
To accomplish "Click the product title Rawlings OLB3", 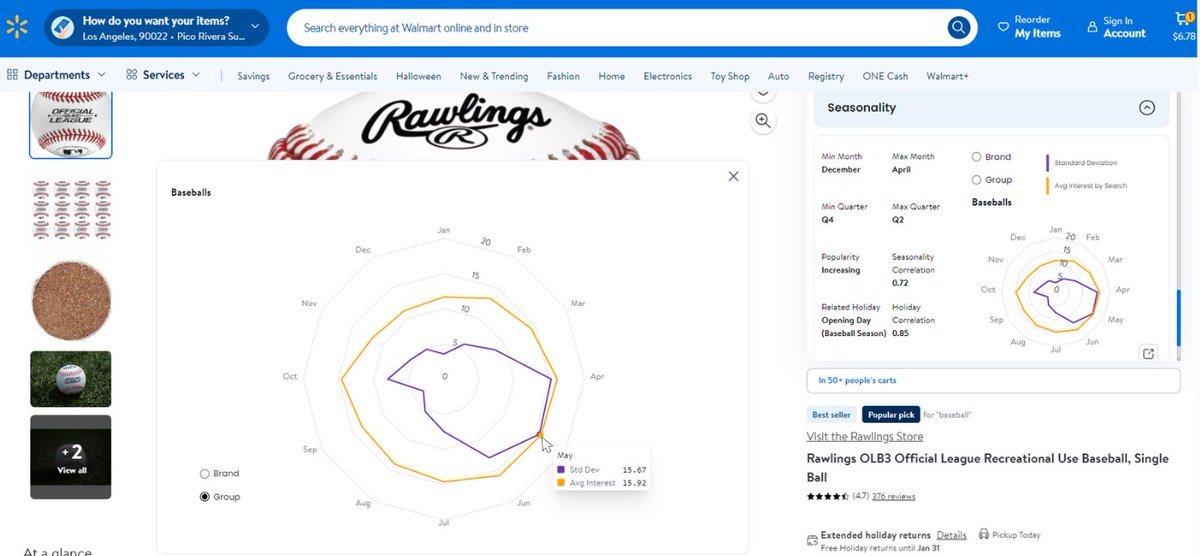I will [987, 468].
